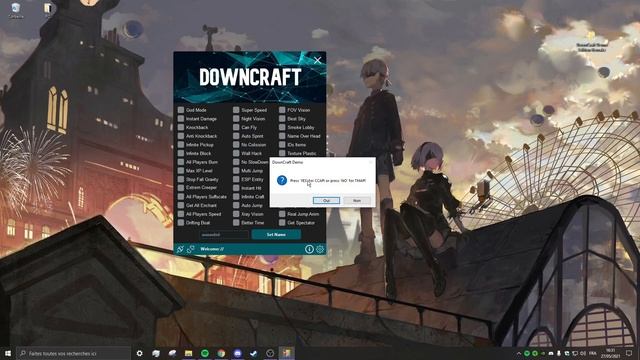Open File Explorer from the taskbar
This screenshot has height=360, width=640.
coord(189,353)
